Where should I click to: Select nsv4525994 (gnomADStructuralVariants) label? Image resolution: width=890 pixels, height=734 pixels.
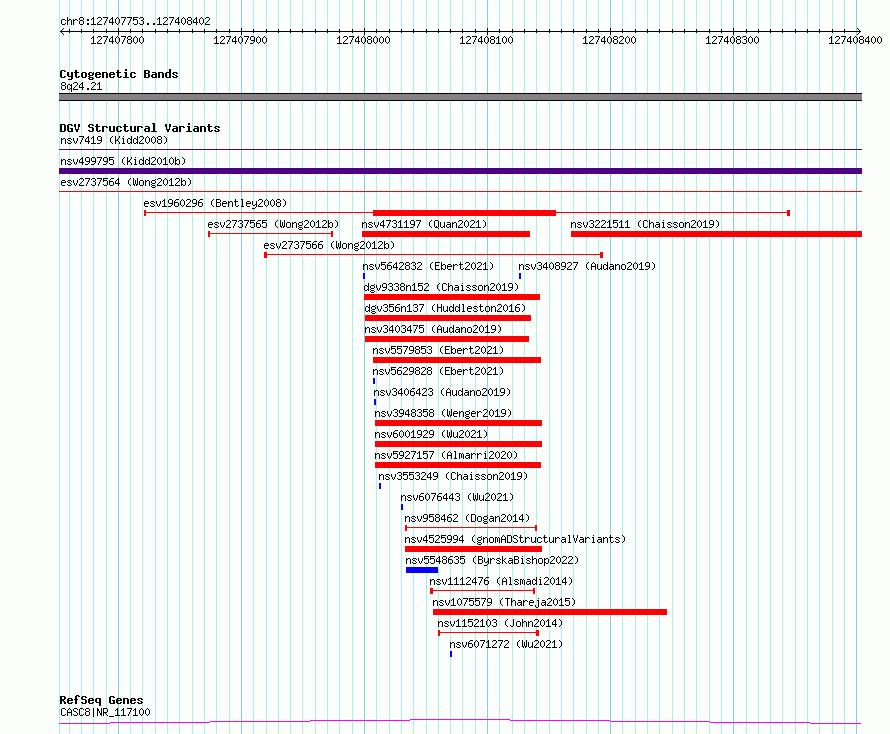pos(515,539)
